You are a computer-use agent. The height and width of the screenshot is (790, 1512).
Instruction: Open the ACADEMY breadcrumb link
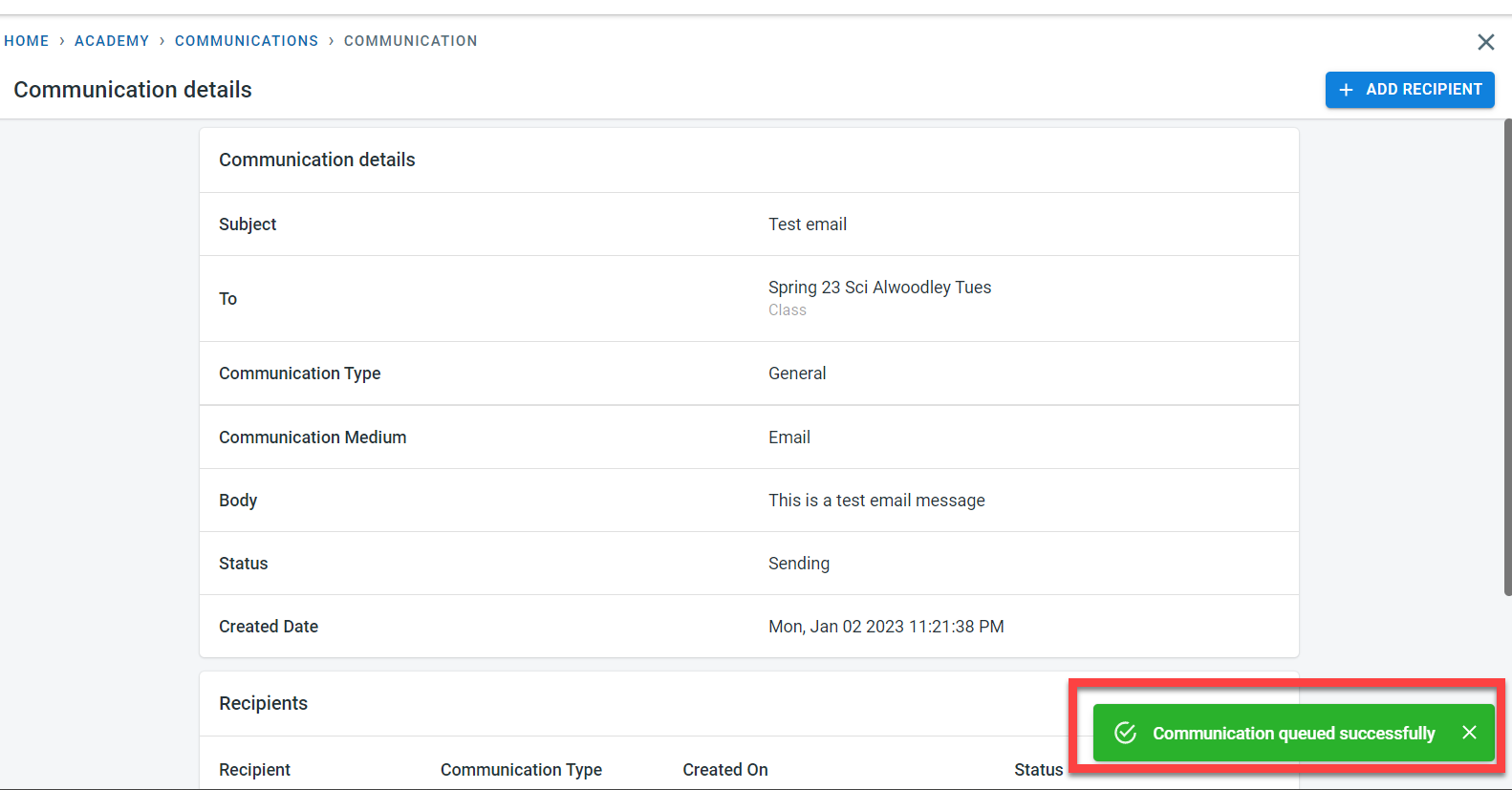[112, 41]
